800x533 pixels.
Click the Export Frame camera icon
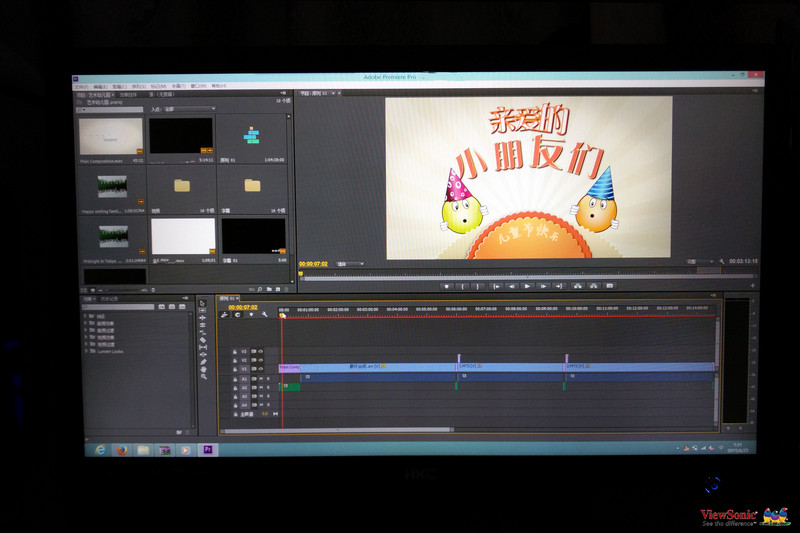click(609, 286)
